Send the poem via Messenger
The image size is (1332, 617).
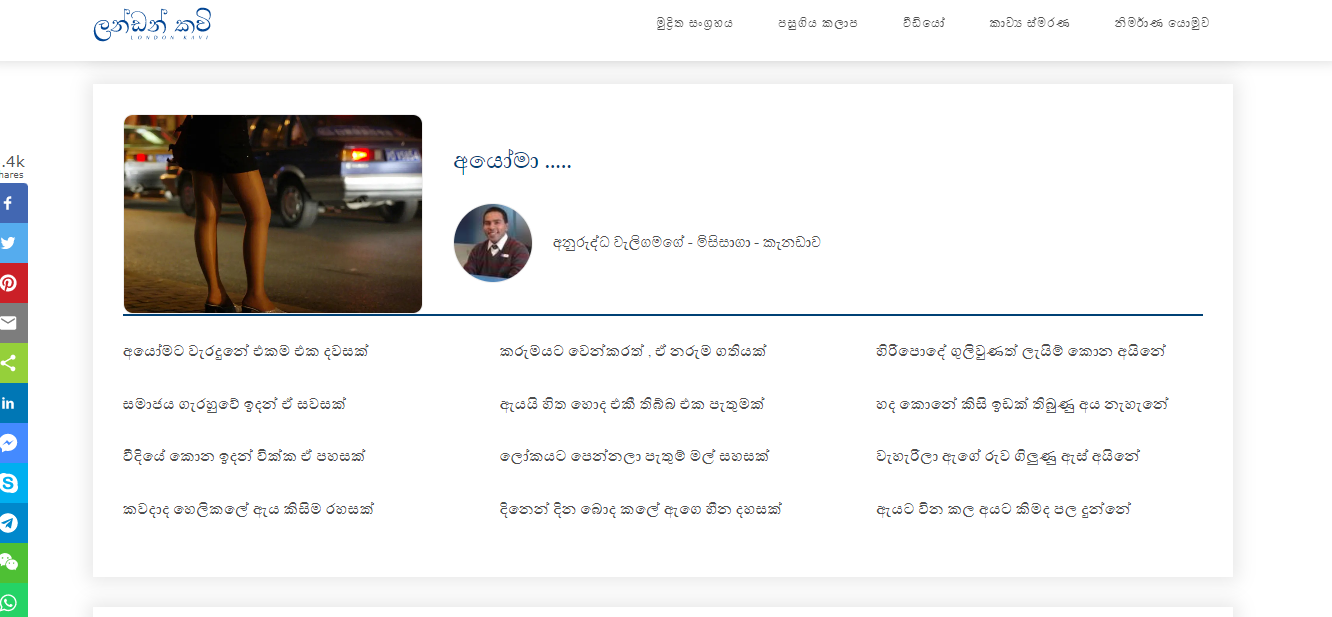(x=13, y=443)
